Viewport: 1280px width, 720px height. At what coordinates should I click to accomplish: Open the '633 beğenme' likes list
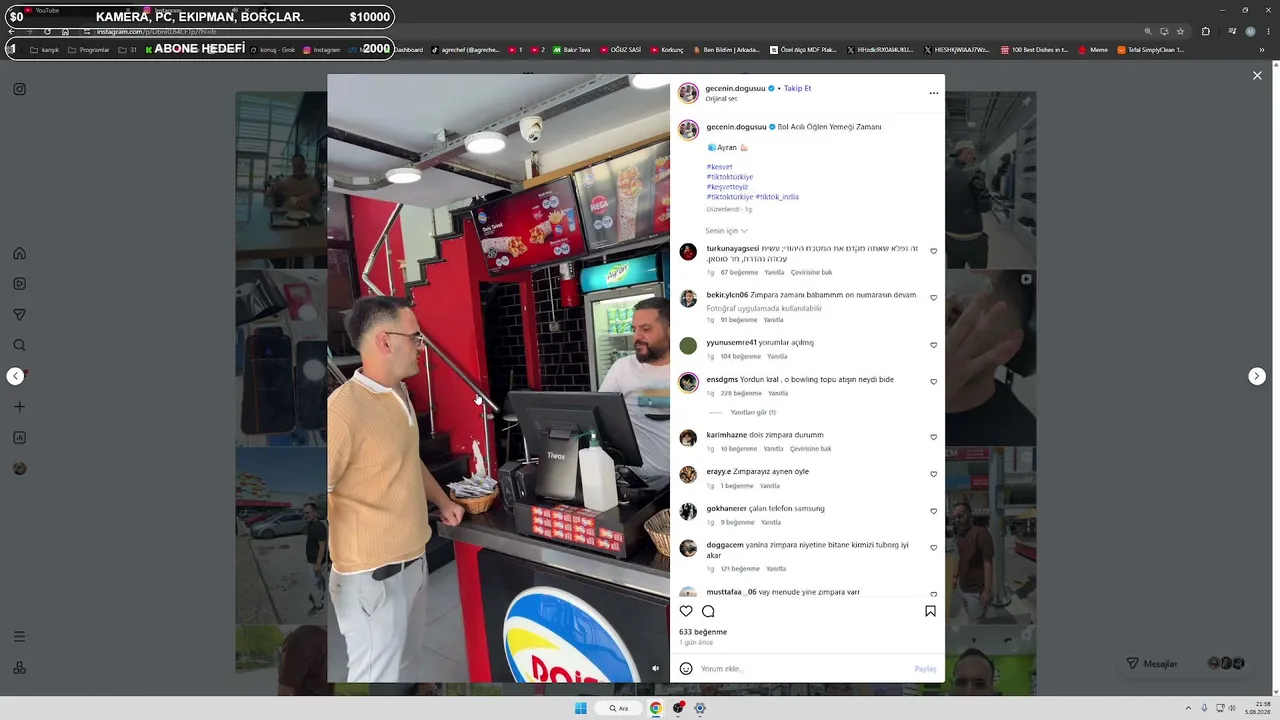[x=703, y=632]
